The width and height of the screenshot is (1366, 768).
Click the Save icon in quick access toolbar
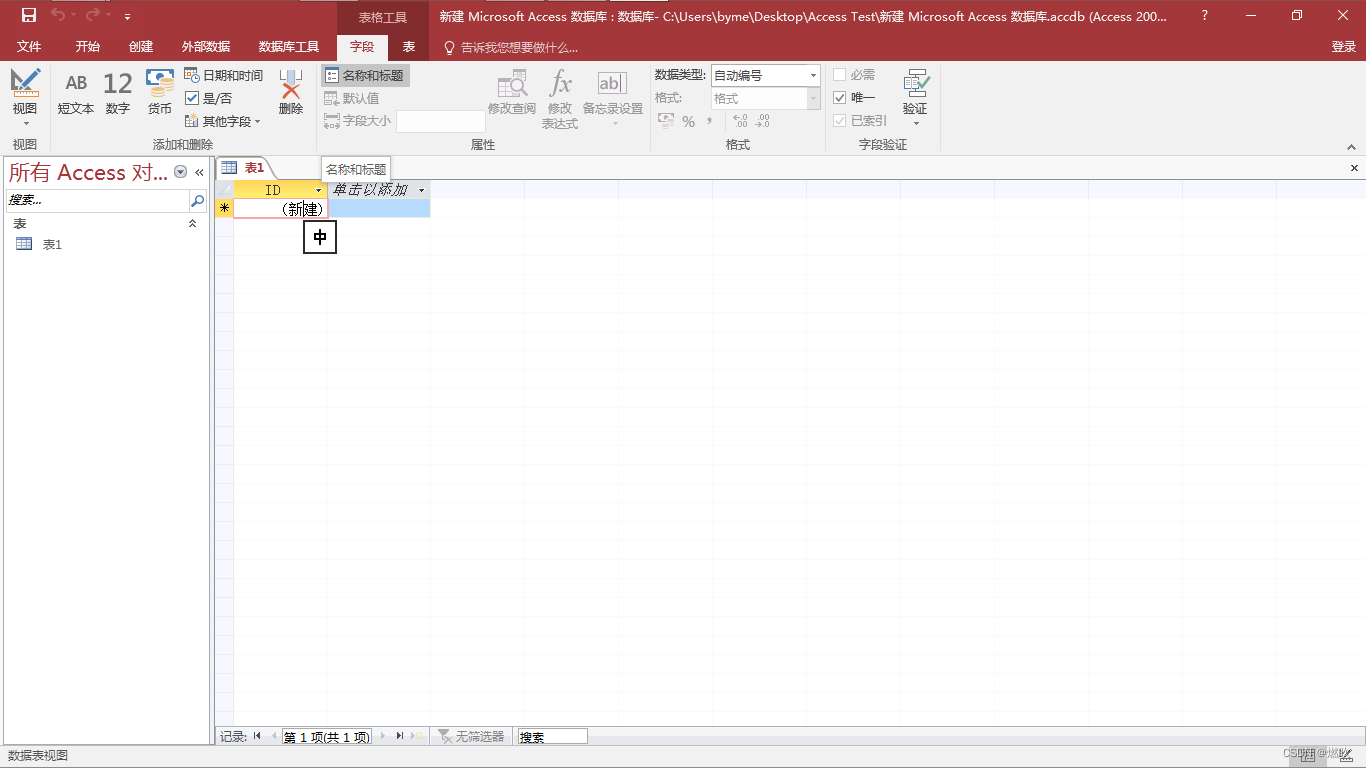[x=29, y=15]
